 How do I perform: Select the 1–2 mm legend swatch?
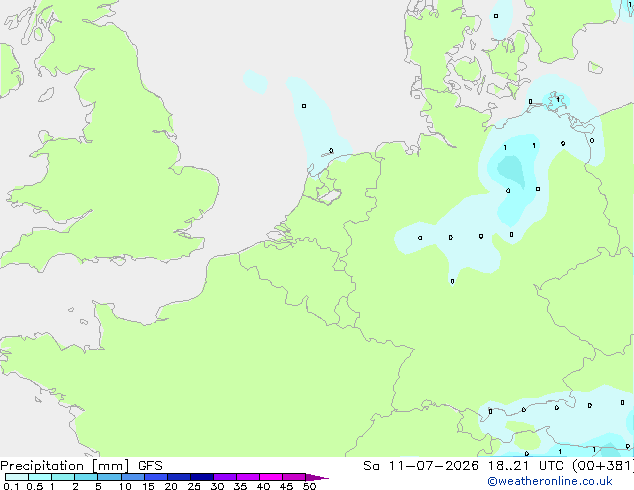pyautogui.click(x=63, y=477)
